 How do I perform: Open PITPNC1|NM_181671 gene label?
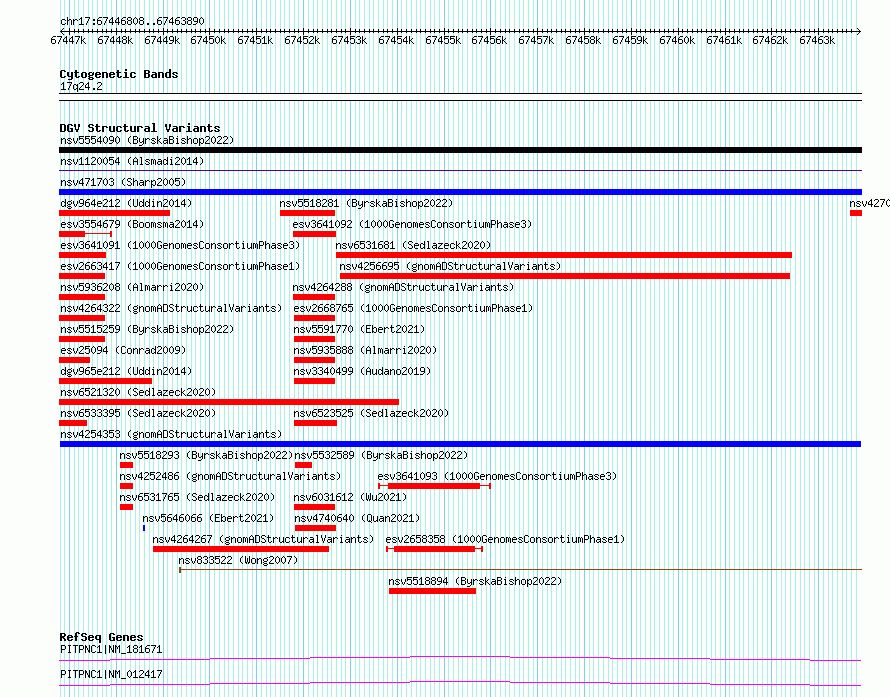[111, 649]
